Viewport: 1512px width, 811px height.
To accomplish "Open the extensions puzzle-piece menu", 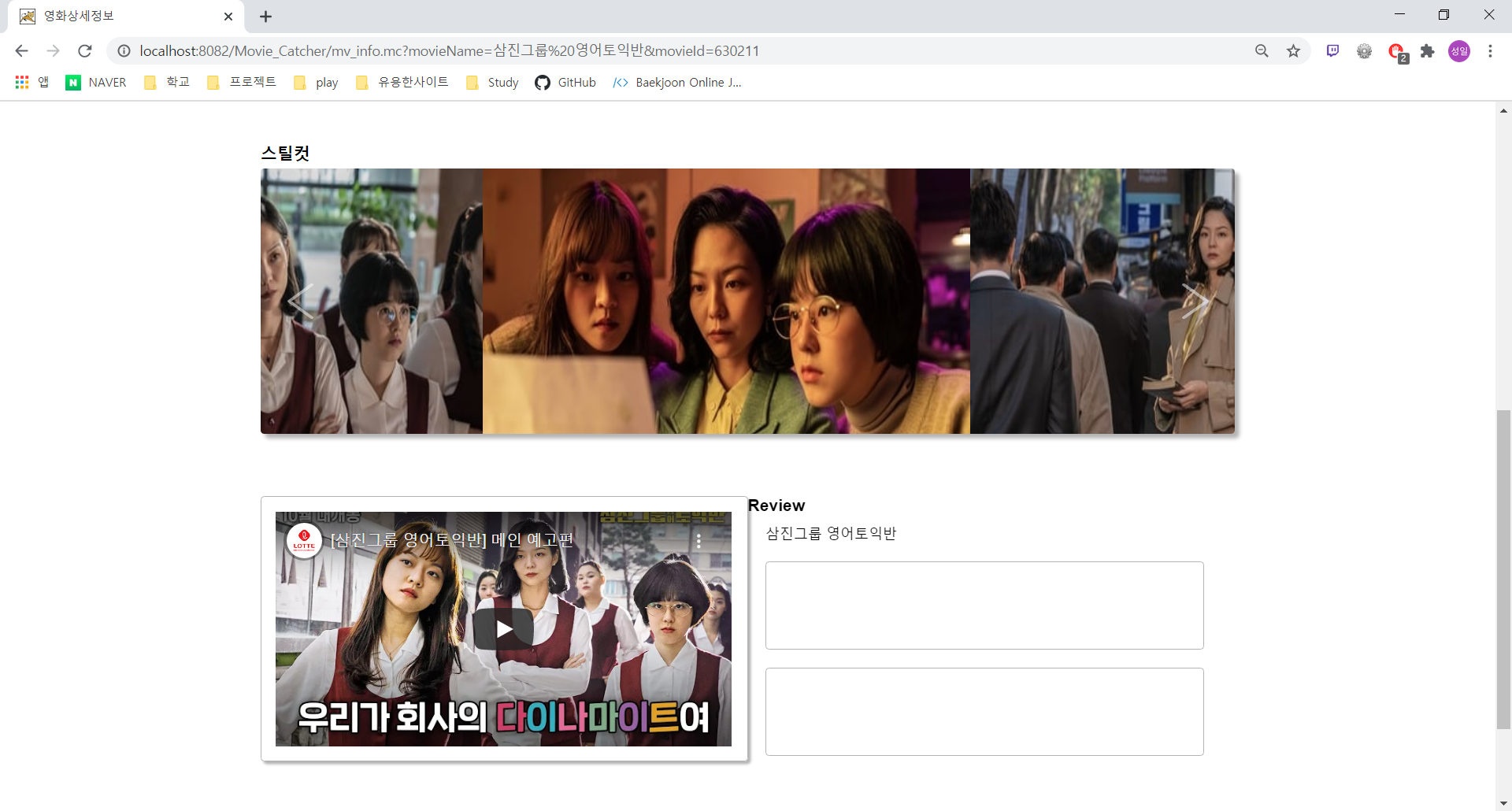I will click(x=1428, y=50).
